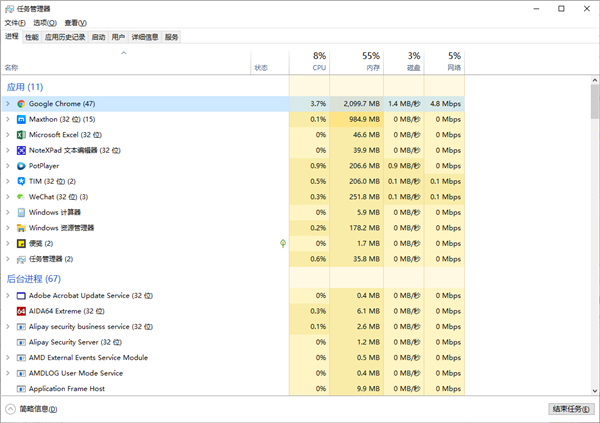Switch to the 服务 tab
The image size is (600, 423).
coord(171,37)
